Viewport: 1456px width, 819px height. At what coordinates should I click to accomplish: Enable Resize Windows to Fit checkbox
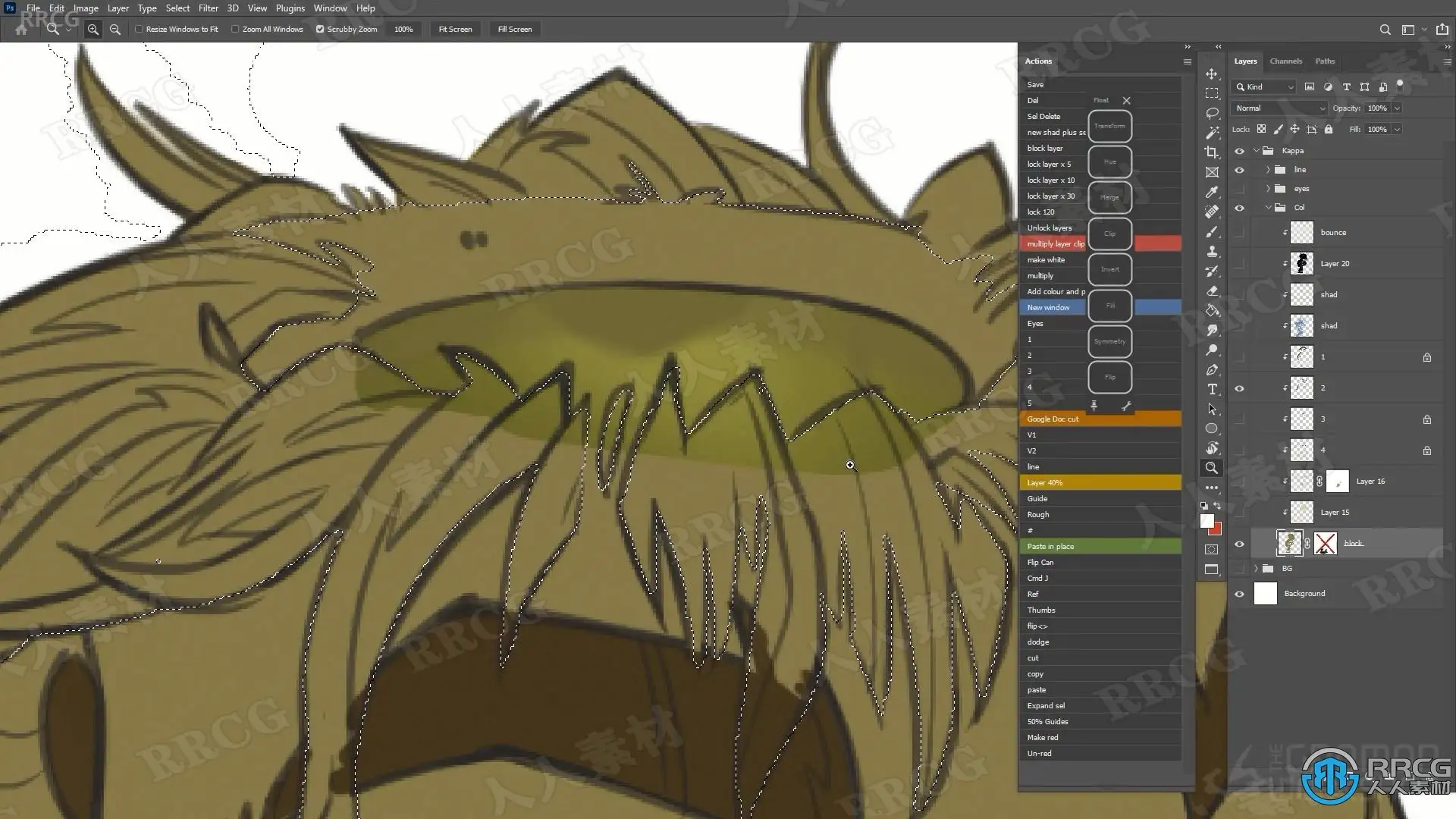pos(139,30)
